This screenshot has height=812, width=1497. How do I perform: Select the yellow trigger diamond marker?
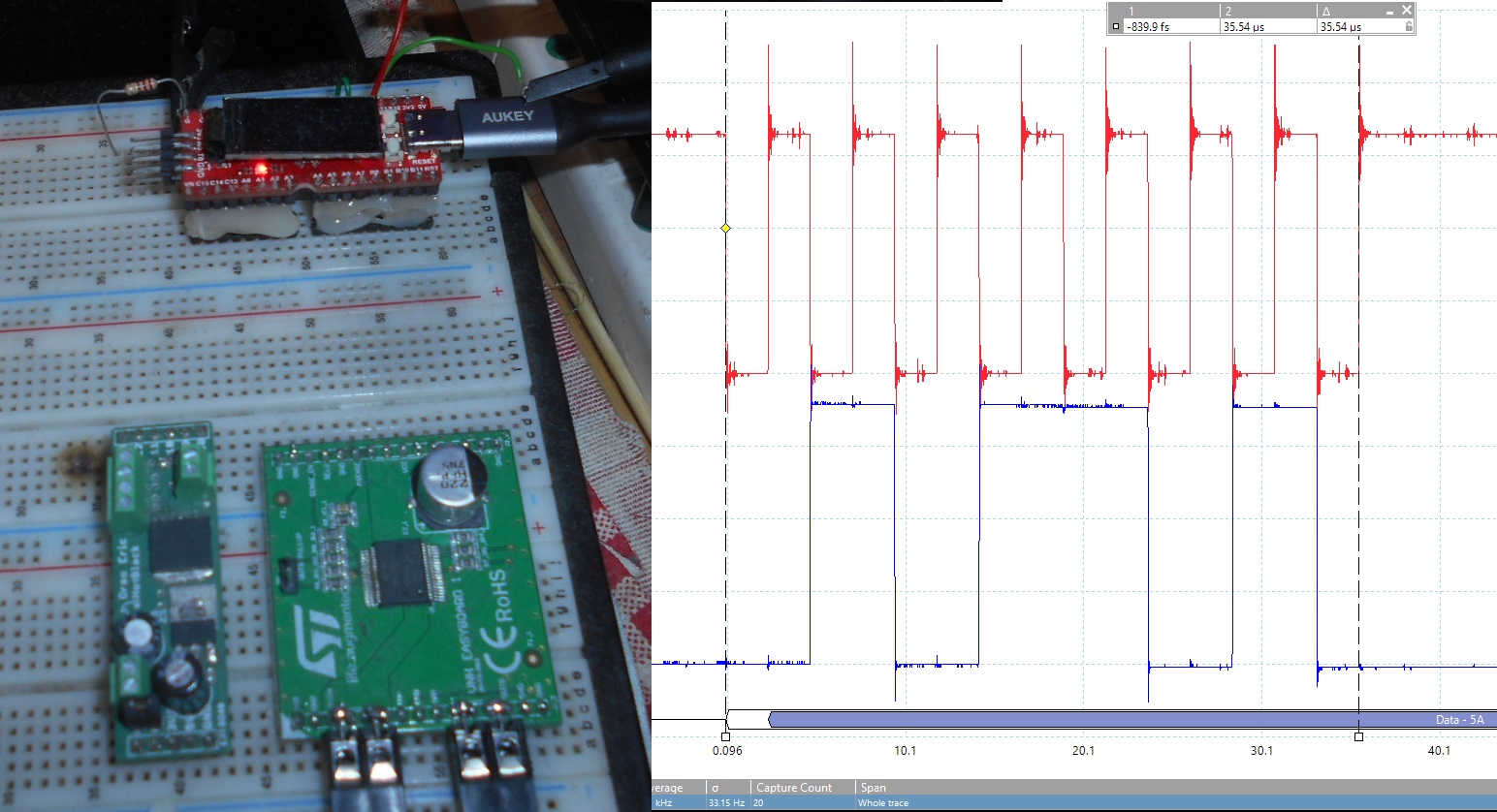click(x=724, y=228)
